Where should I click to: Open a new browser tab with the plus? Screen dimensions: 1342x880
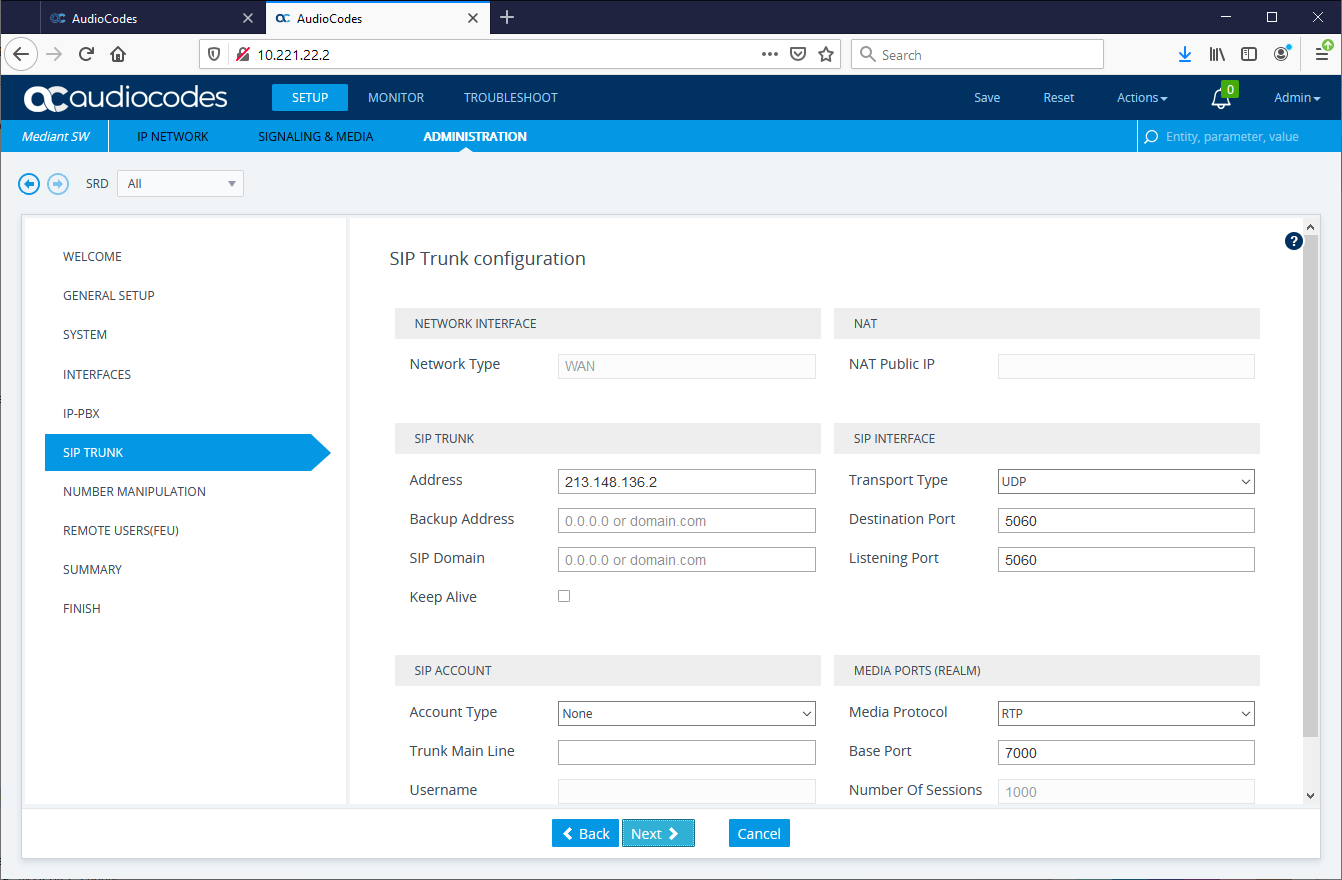coord(507,17)
